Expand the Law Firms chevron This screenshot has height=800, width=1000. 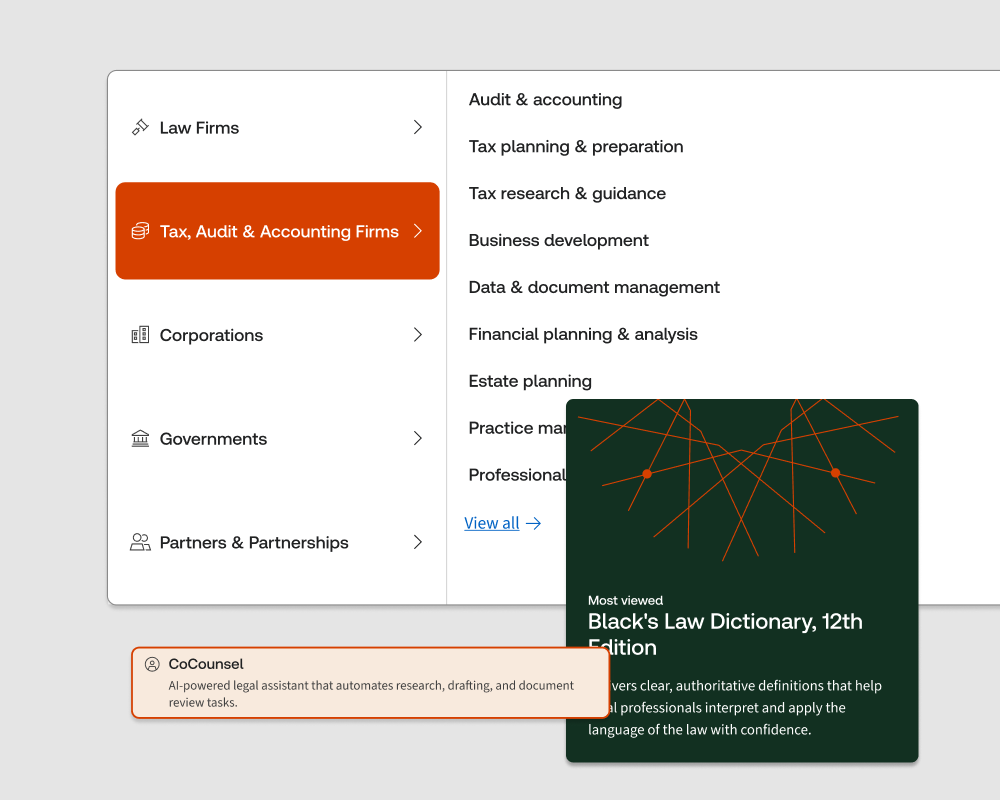point(418,127)
